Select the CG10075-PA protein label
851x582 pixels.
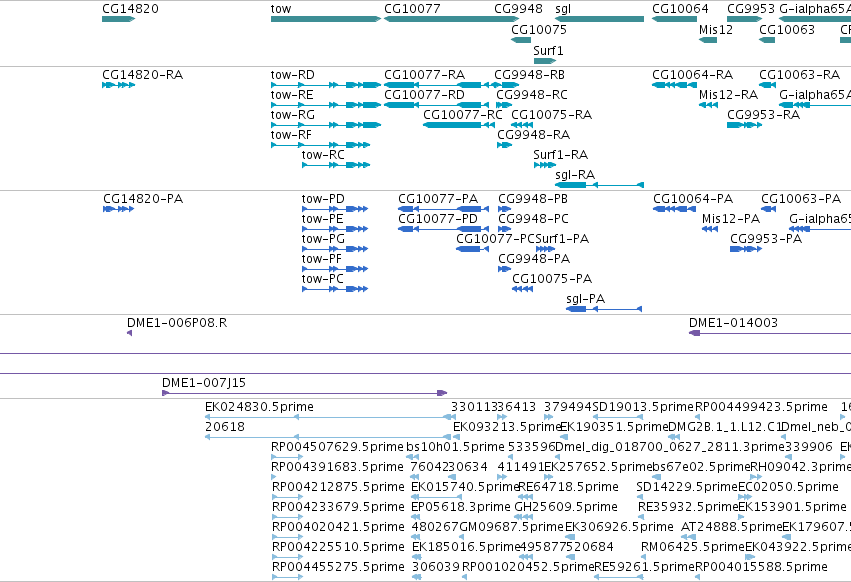tap(552, 279)
